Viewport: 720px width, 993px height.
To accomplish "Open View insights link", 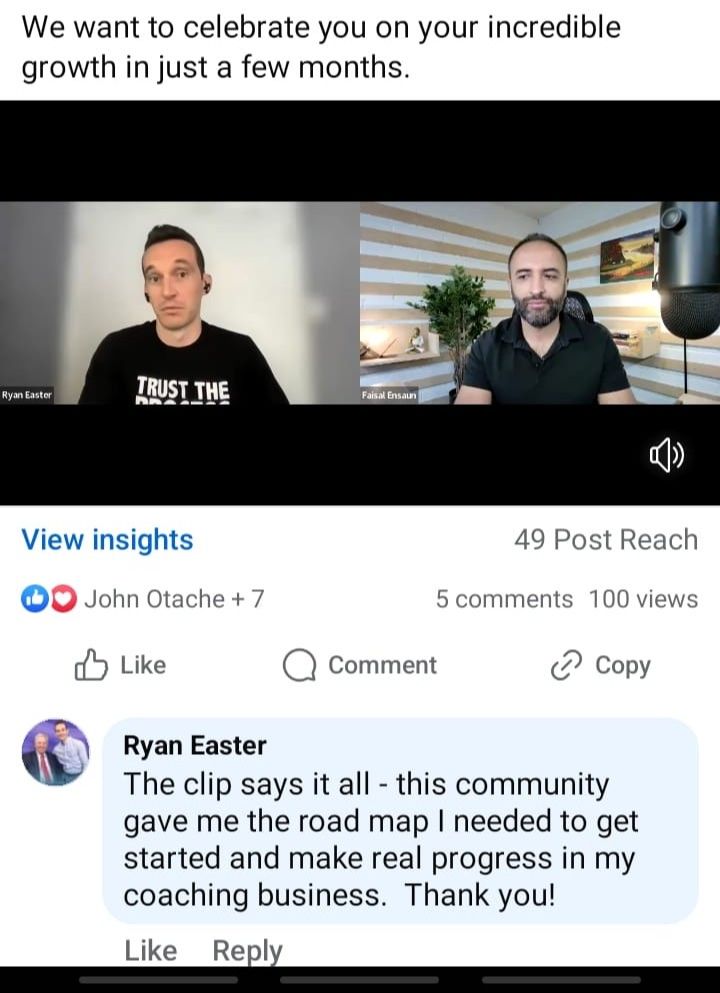I will [107, 540].
